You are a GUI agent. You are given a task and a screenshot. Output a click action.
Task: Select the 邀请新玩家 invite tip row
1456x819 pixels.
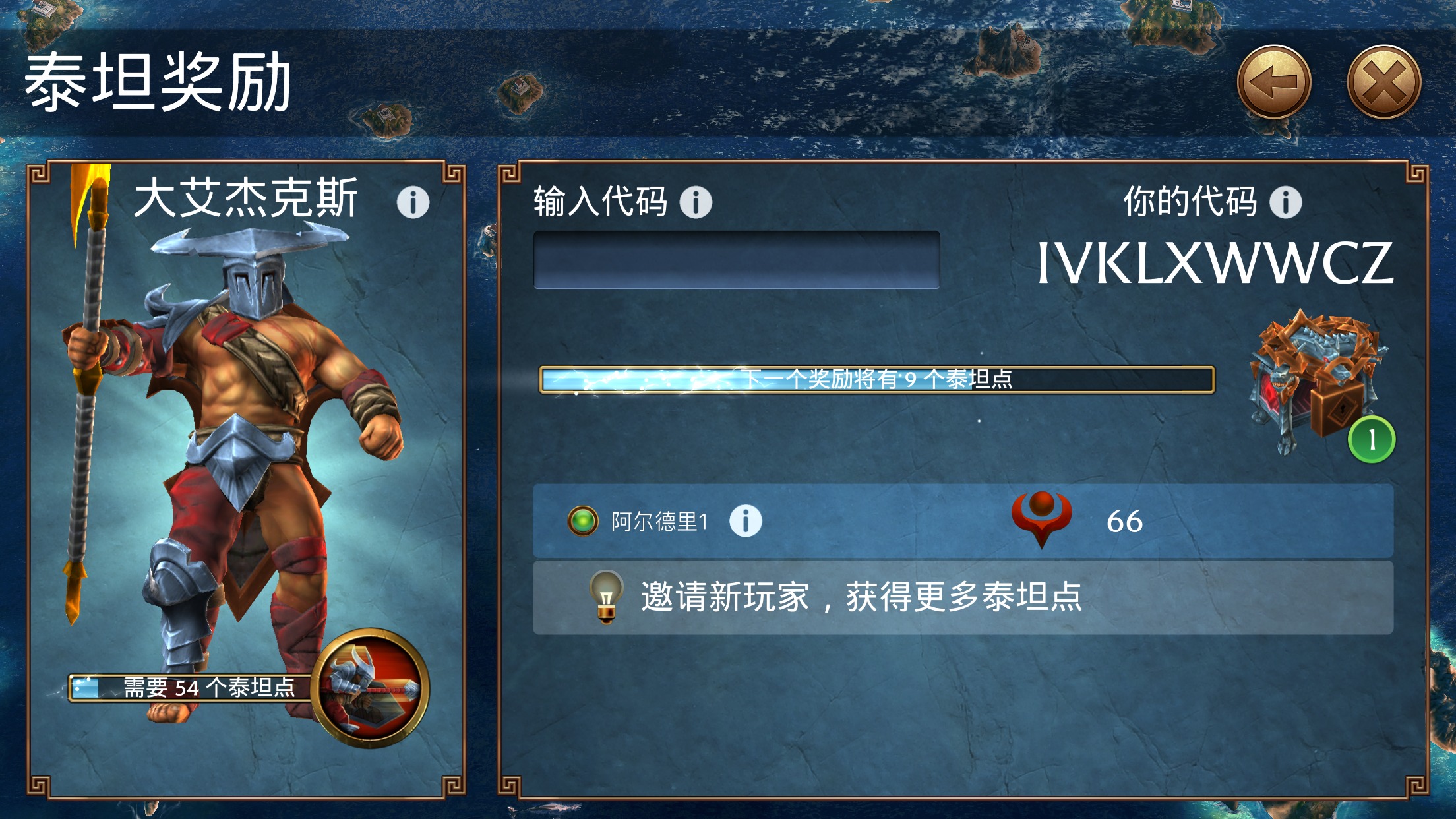click(x=963, y=597)
